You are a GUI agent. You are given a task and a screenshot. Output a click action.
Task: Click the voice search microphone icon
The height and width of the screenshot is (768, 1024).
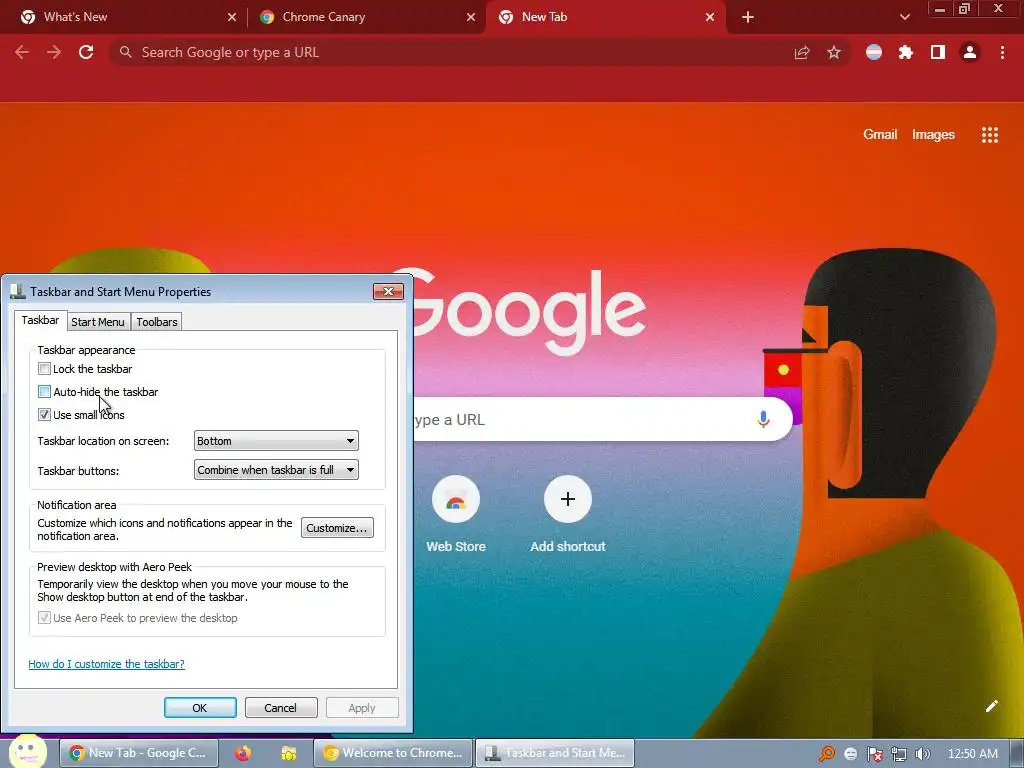(x=763, y=419)
